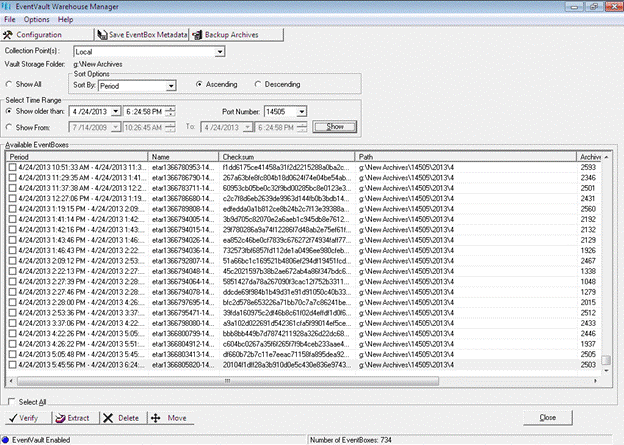The width and height of the screenshot is (624, 445).
Task: Click checksum starting a9a102d022691
Action: 287,323
